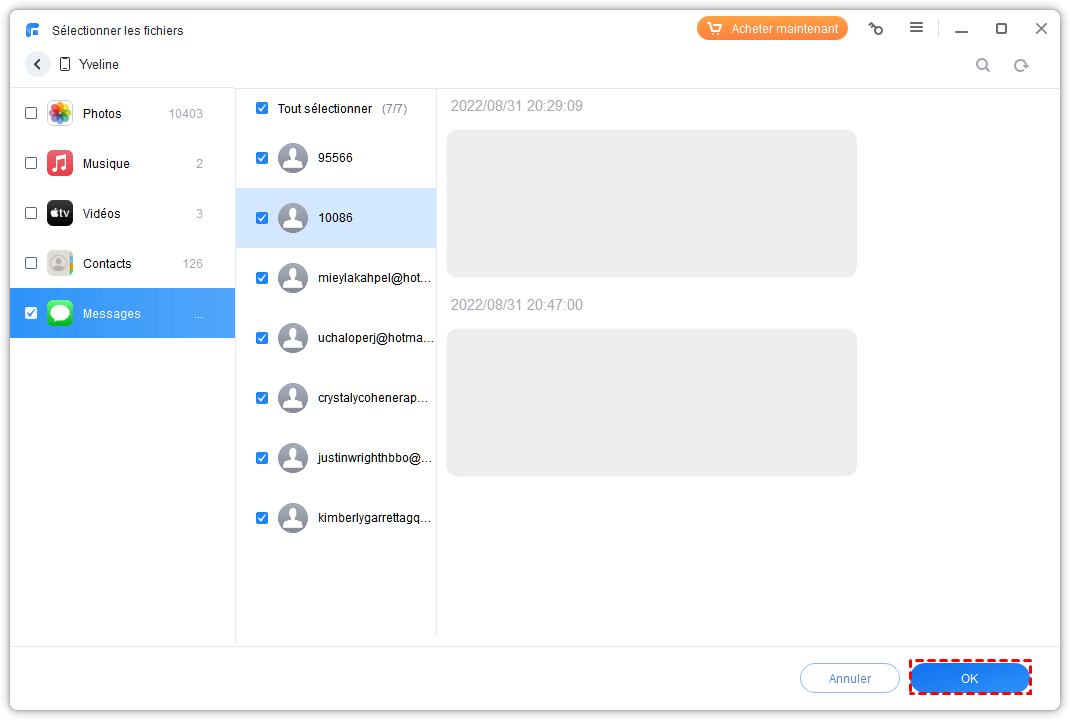Click Acheter maintenant button
The image size is (1070, 720).
coord(772,29)
